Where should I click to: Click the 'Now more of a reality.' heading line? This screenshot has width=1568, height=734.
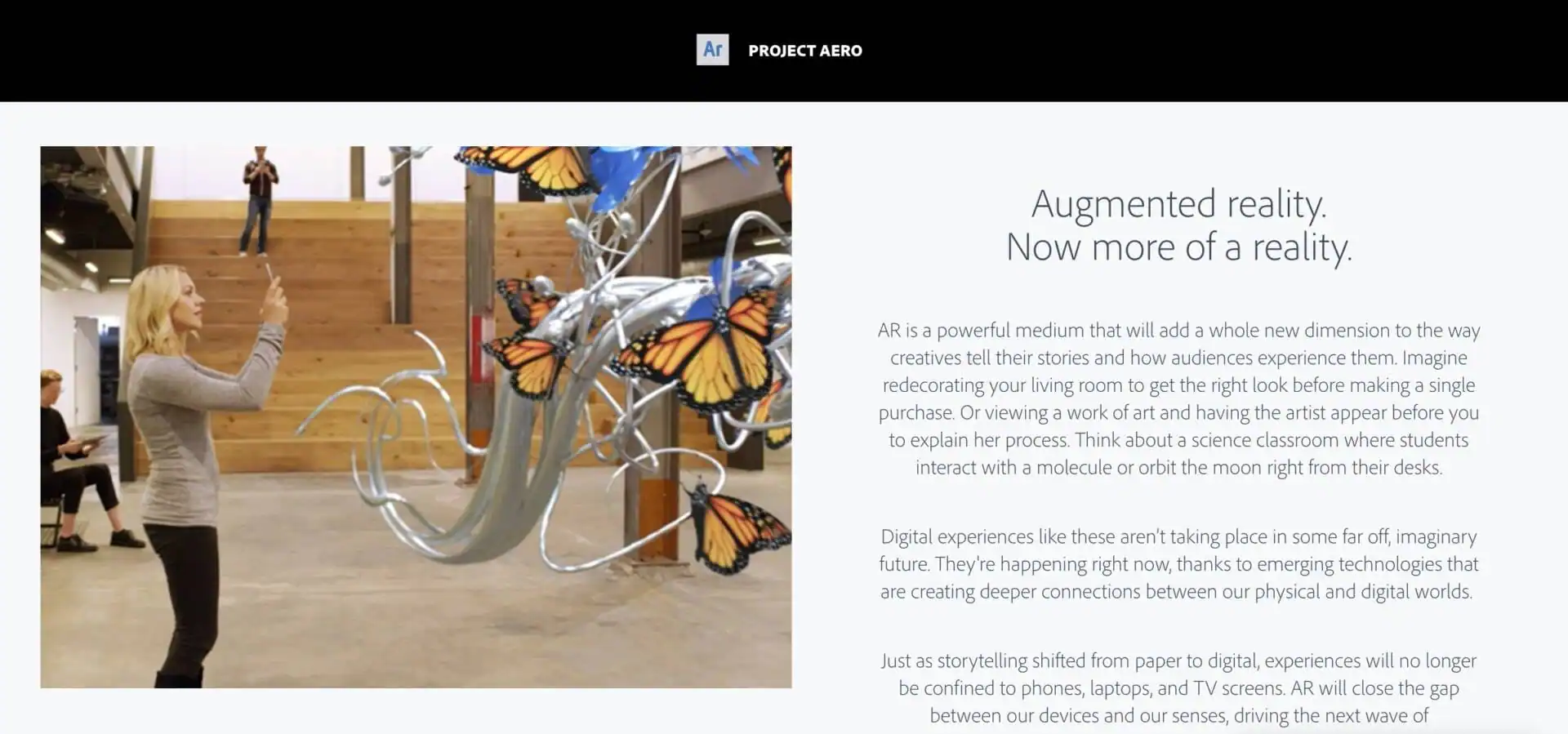pos(1178,247)
